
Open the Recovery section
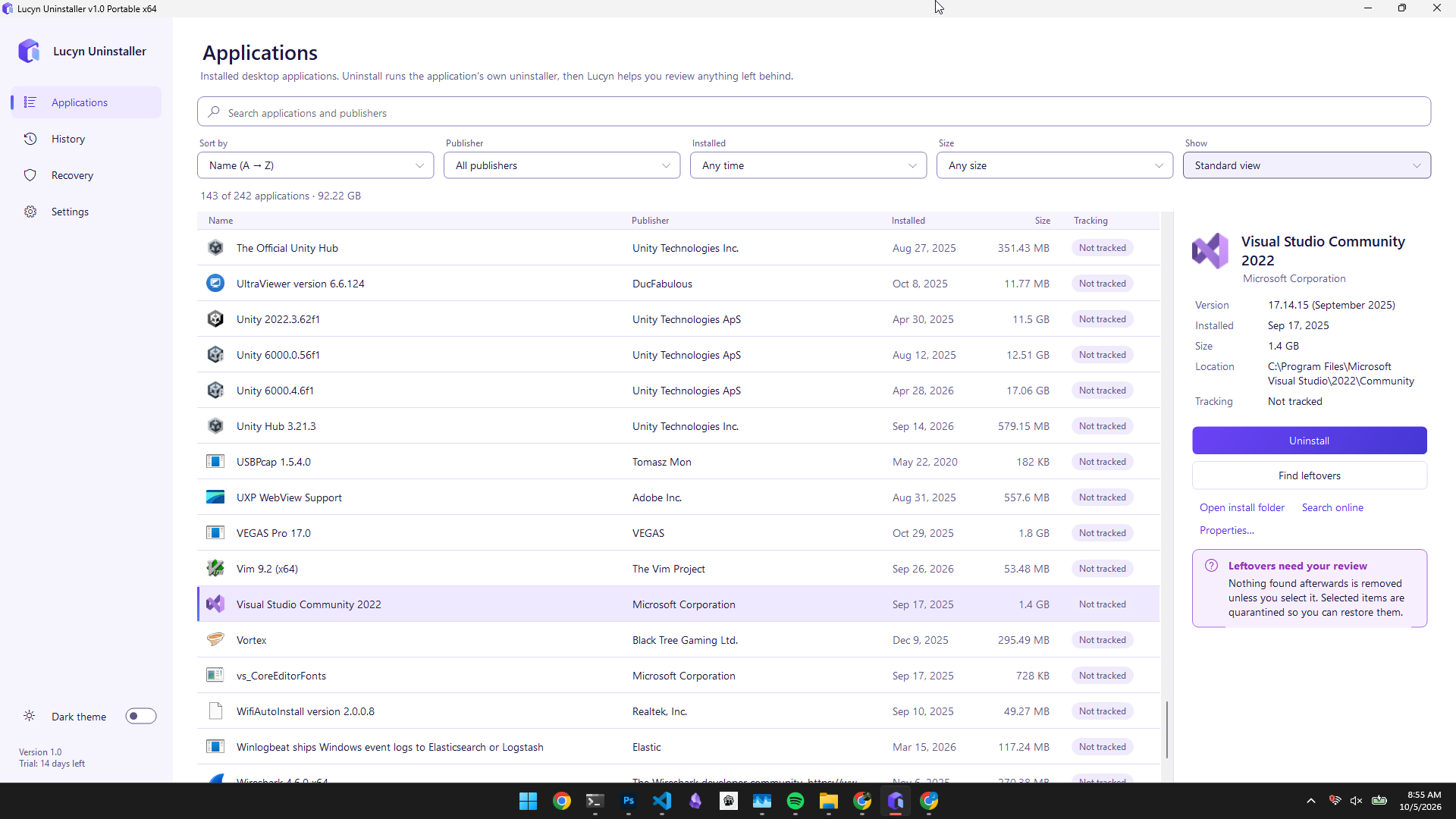pos(86,175)
